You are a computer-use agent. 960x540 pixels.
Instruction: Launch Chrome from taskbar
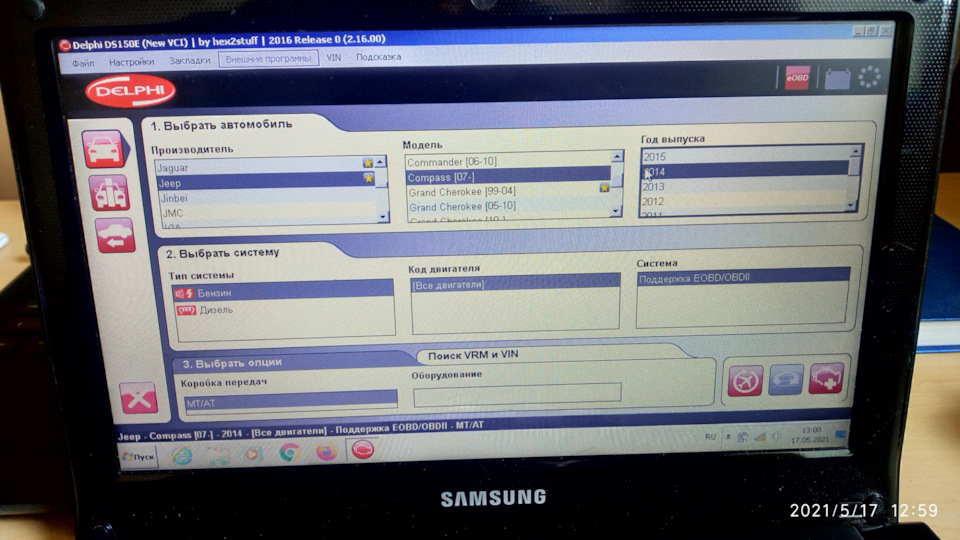pyautogui.click(x=290, y=453)
